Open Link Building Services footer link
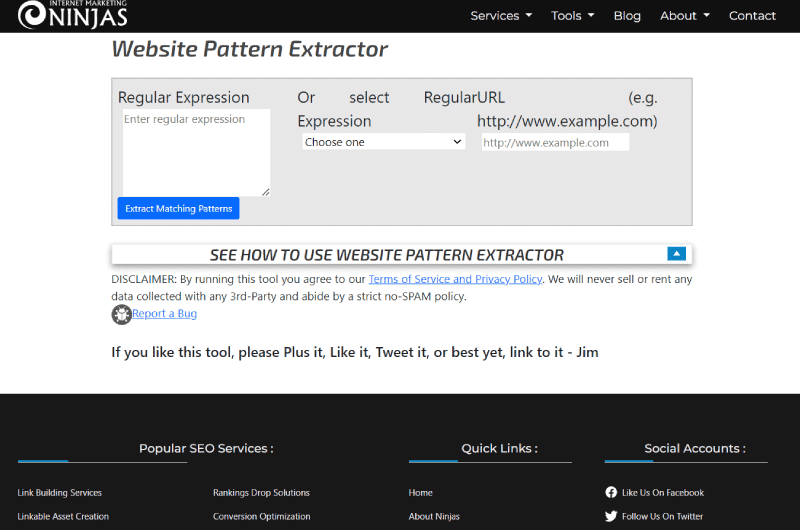The image size is (800, 530). click(x=60, y=493)
